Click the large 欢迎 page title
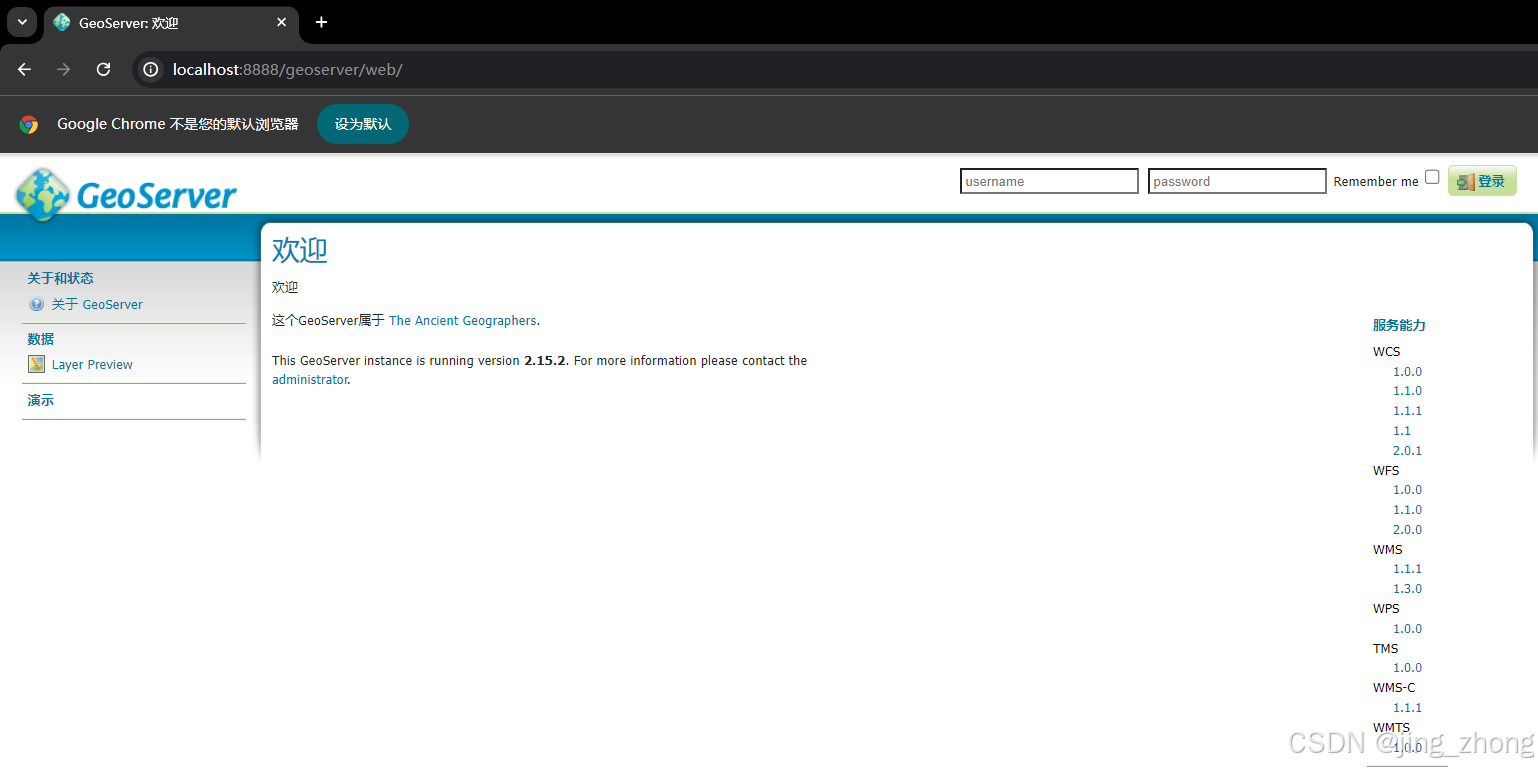The width and height of the screenshot is (1538, 769). (x=300, y=250)
